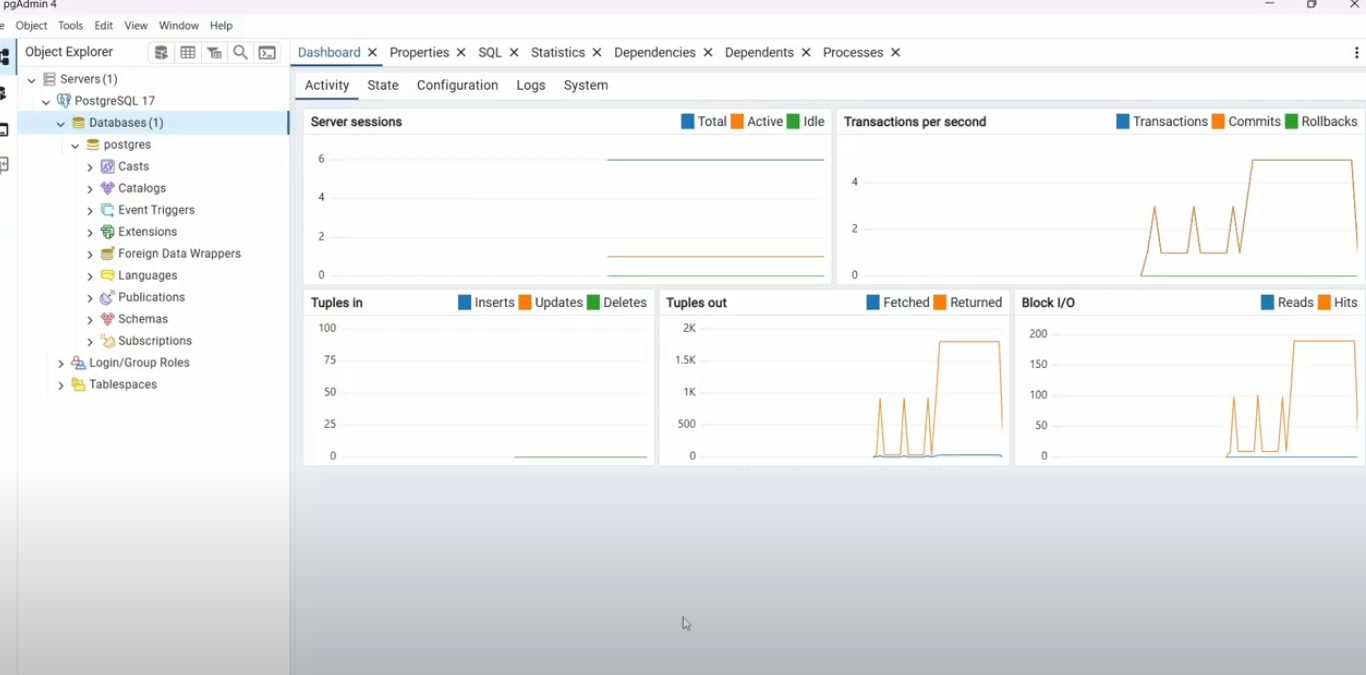Collapse the postgres database node
1366x675 pixels.
[75, 145]
